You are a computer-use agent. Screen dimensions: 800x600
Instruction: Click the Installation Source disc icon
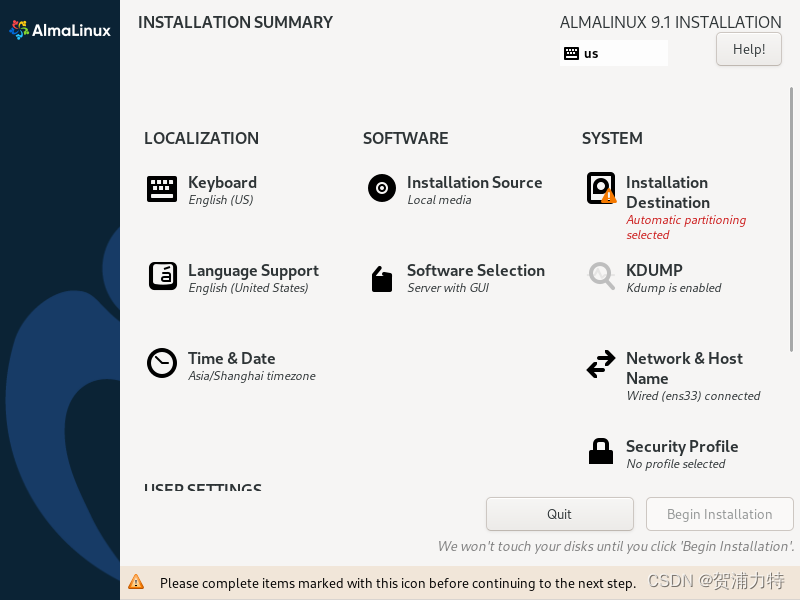(382, 188)
